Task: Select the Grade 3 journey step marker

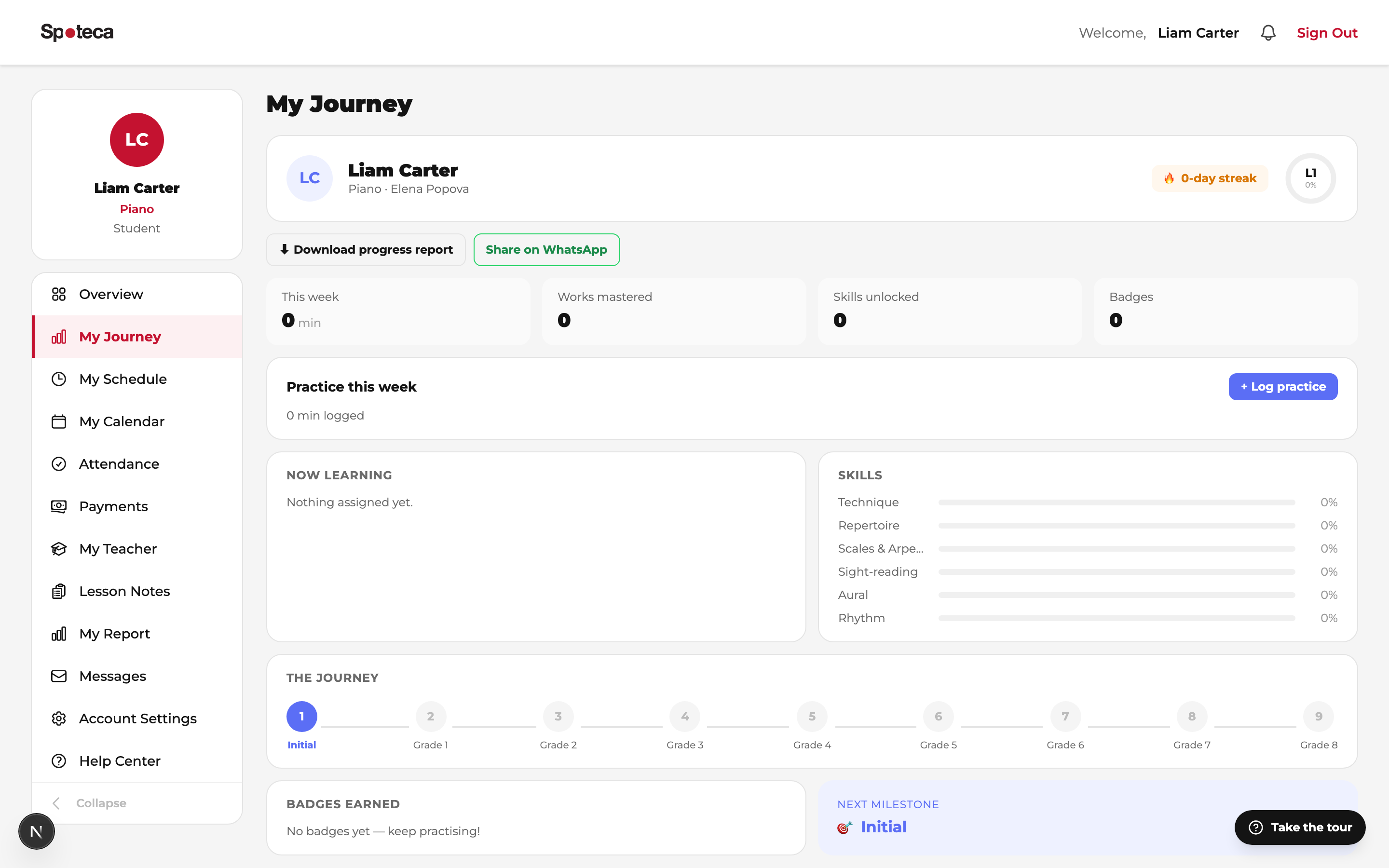Action: pos(685,717)
